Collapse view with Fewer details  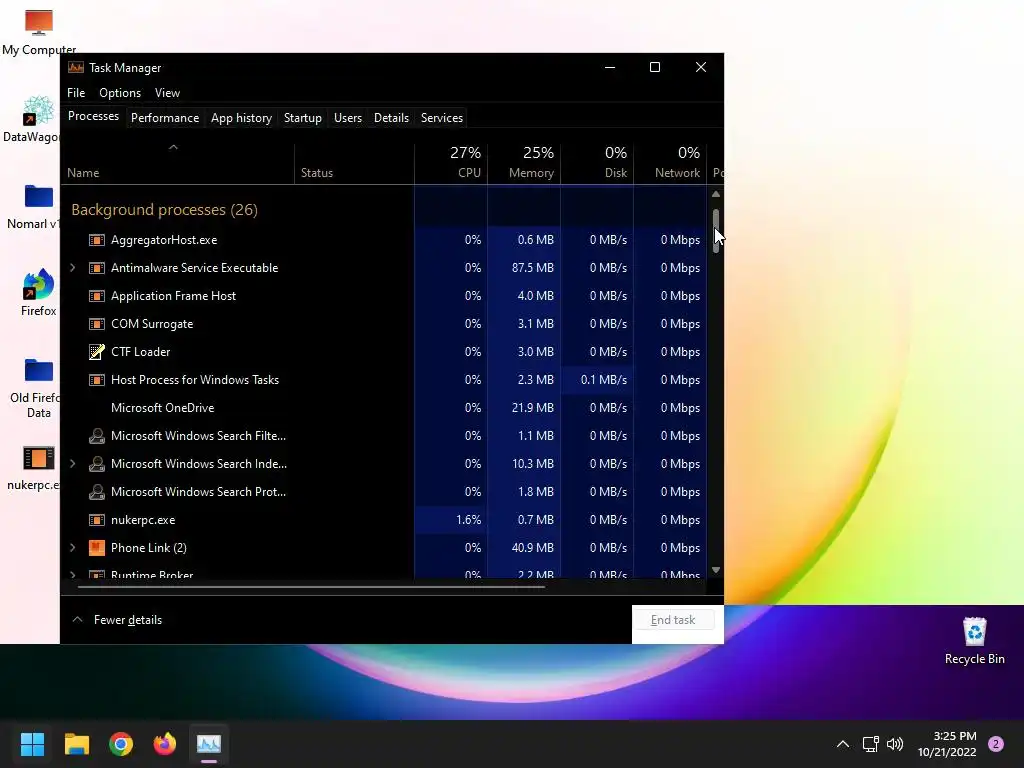click(x=117, y=620)
